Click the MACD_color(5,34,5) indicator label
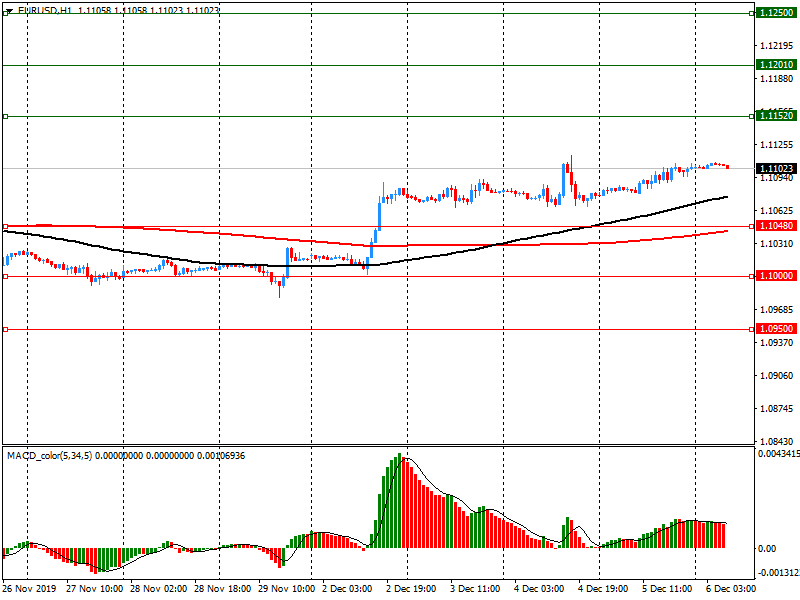This screenshot has width=800, height=600. (x=49, y=456)
